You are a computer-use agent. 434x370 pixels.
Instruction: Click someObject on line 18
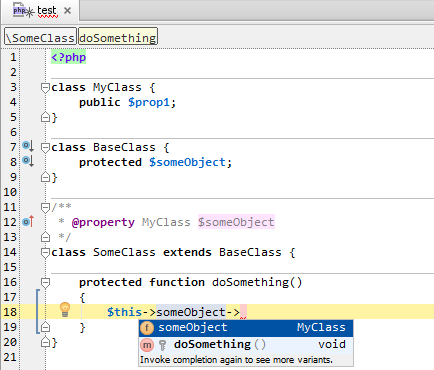(191, 312)
